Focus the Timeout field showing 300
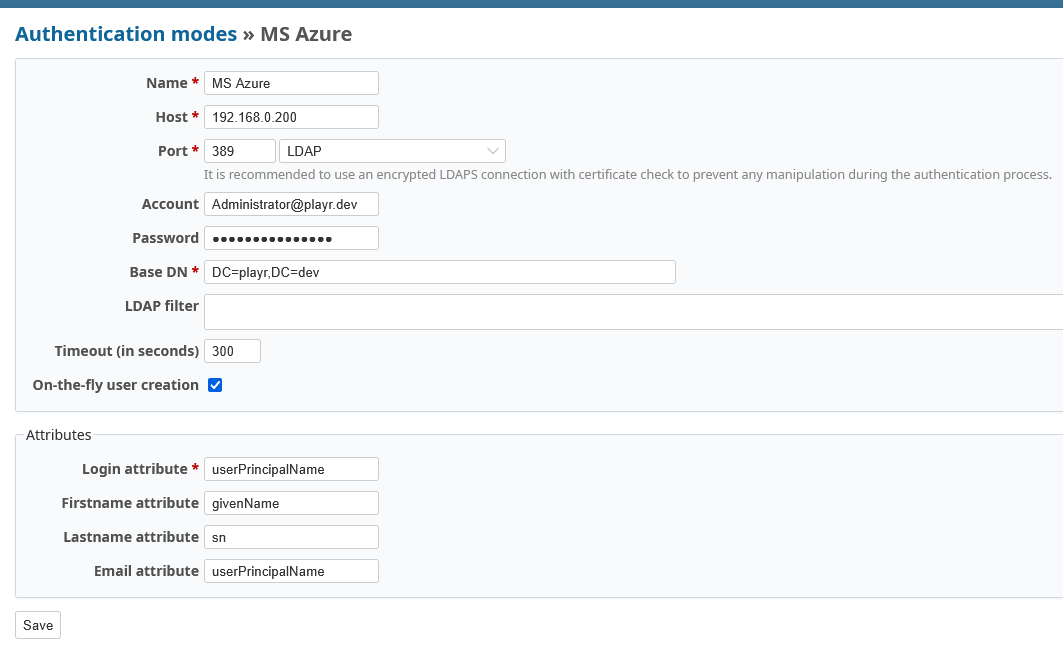Screen dimensions: 1063x661 232,351
